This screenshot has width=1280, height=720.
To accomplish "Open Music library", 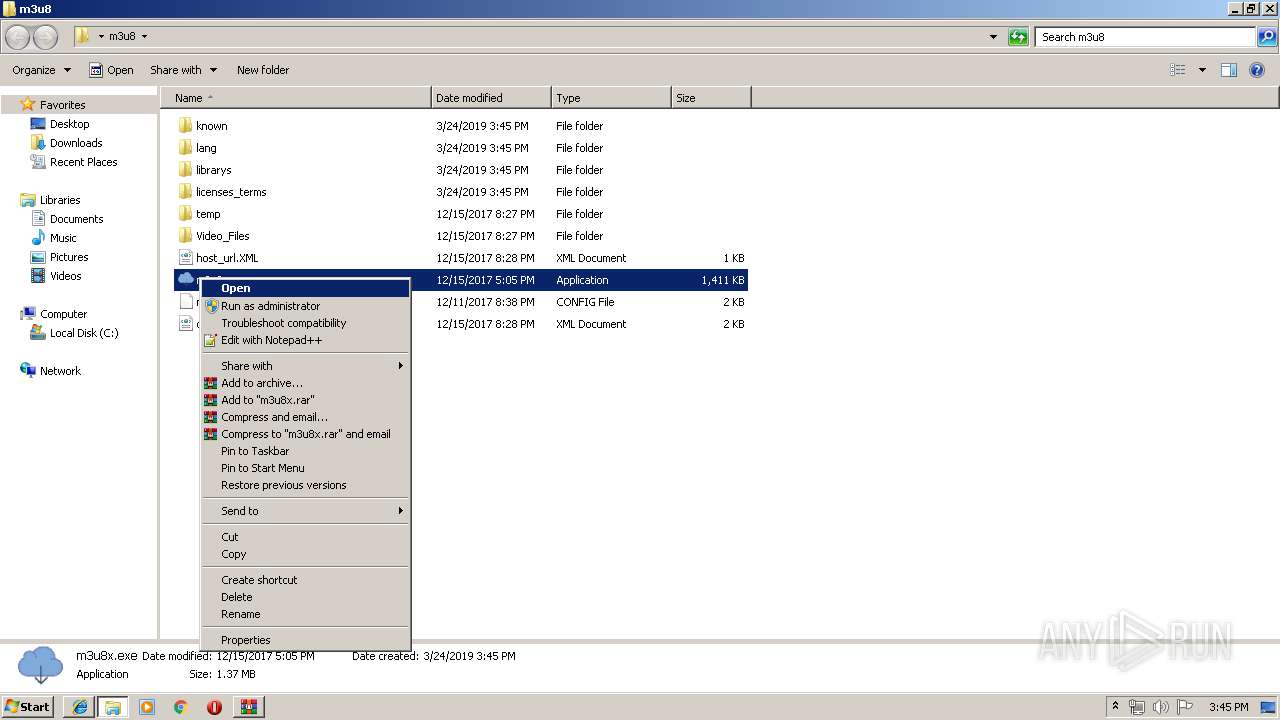I will click(x=63, y=238).
